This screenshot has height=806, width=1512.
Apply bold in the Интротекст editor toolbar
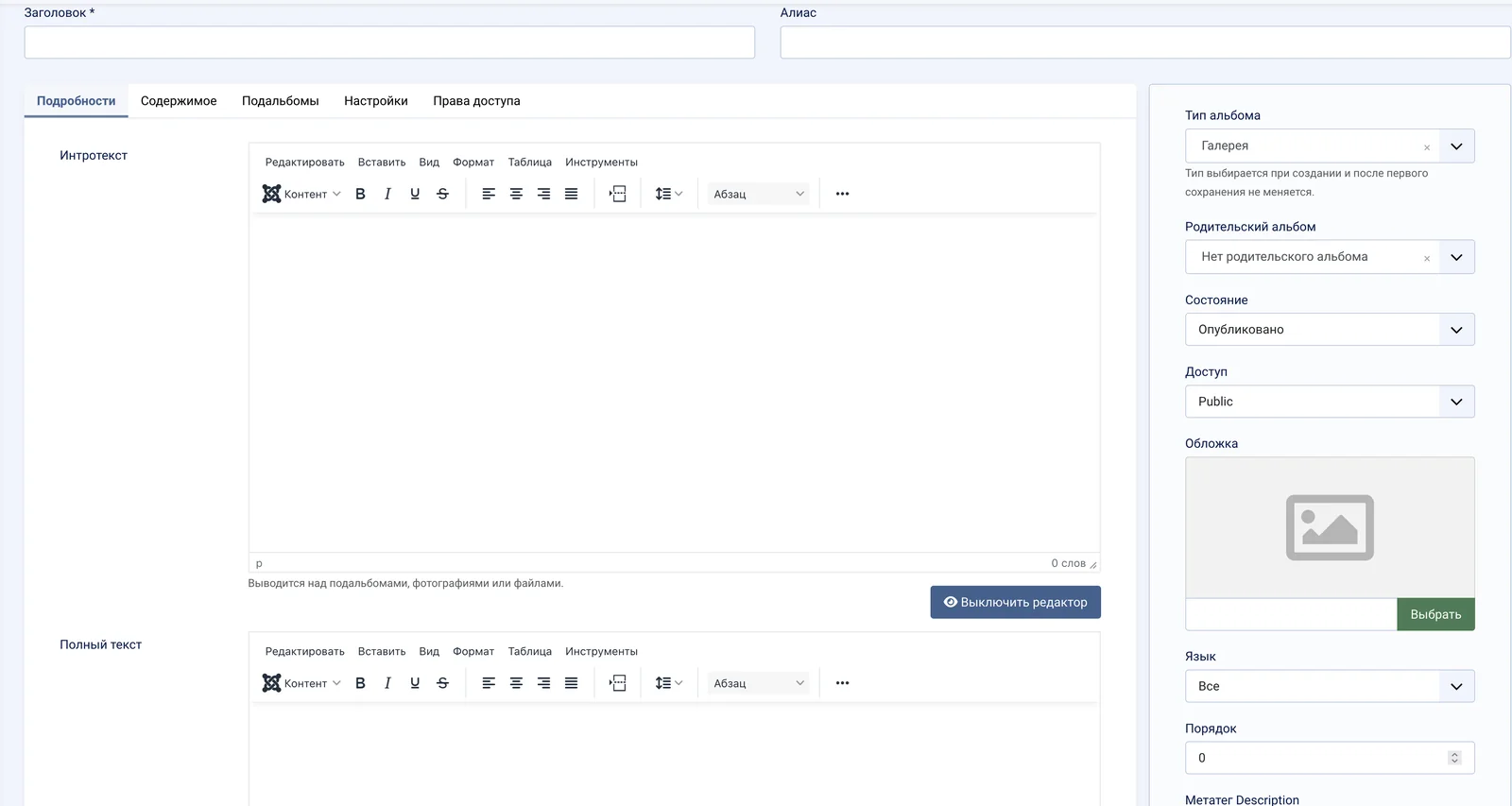(x=360, y=194)
